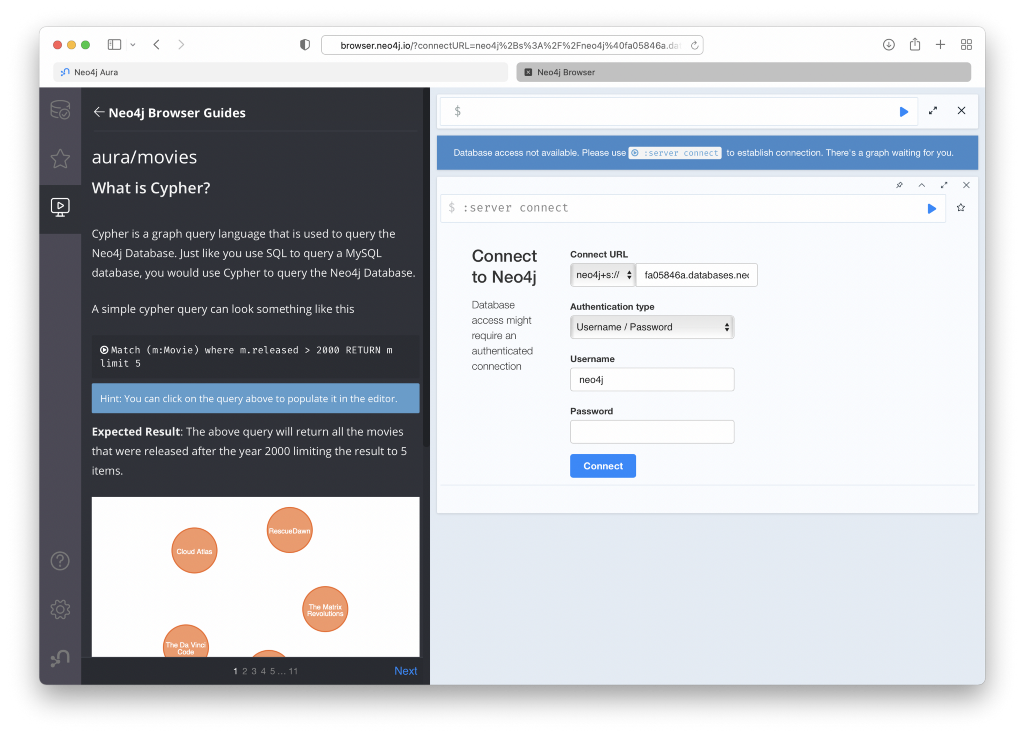Open the neo4j+s:// protocol dropdown
The image size is (1024, 736).
point(602,275)
